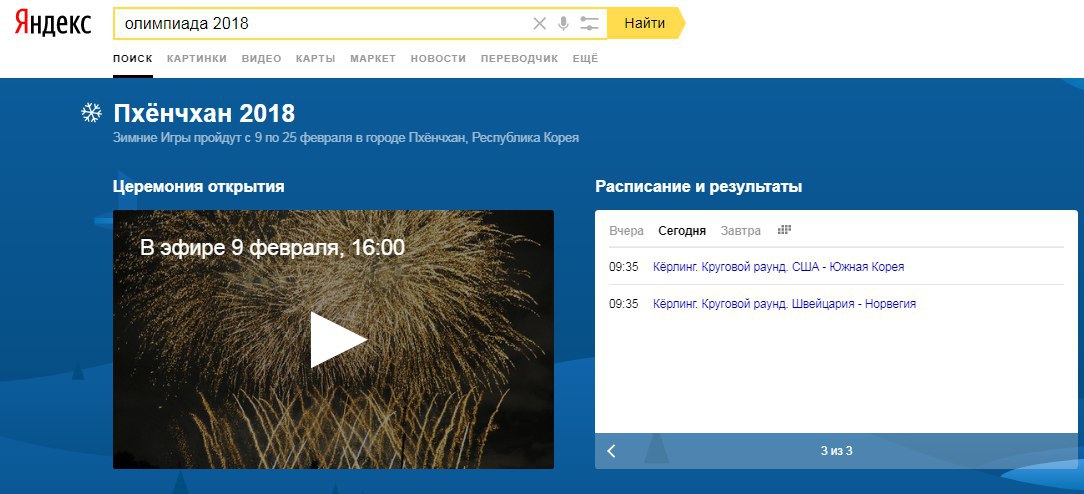Open curling match США - Южная Корея
The image size is (1084, 494).
(x=778, y=267)
